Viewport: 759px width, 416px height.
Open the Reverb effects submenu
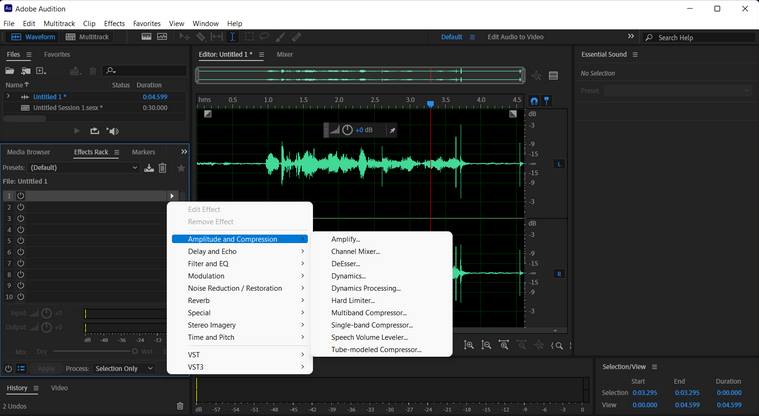(x=240, y=300)
